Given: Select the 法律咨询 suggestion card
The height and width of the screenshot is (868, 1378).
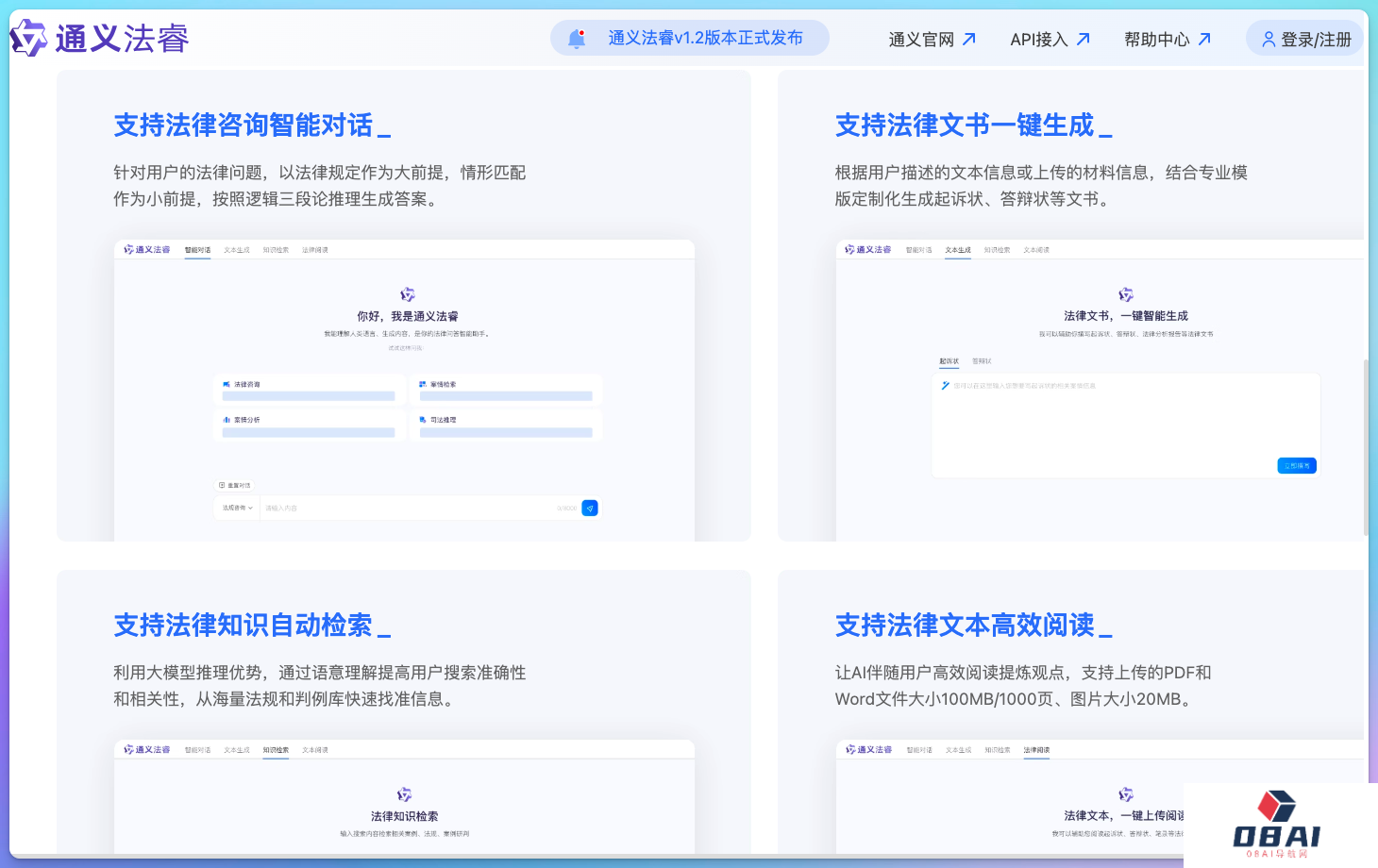Looking at the screenshot, I should [x=309, y=390].
